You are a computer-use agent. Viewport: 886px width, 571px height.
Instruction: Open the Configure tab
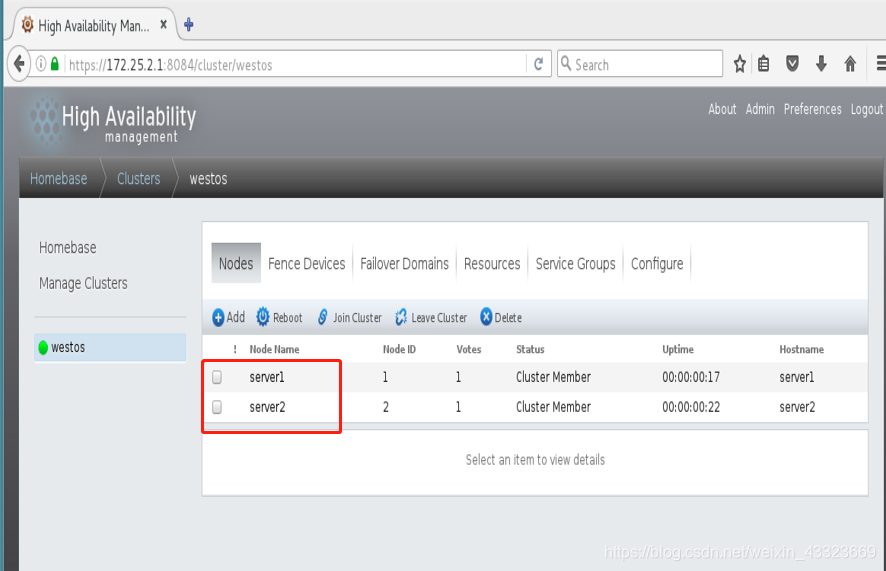pyautogui.click(x=657, y=264)
